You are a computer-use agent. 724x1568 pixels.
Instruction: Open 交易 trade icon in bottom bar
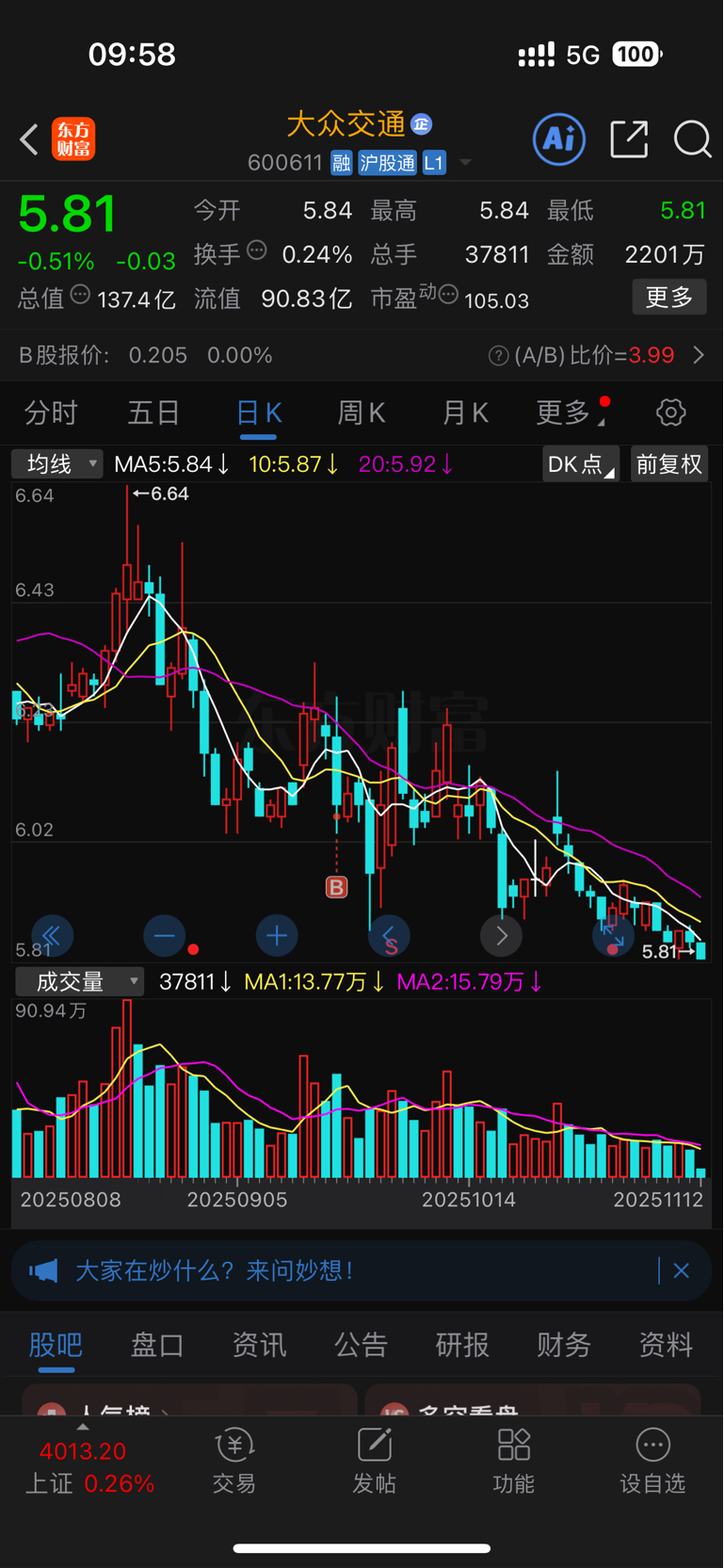234,1461
